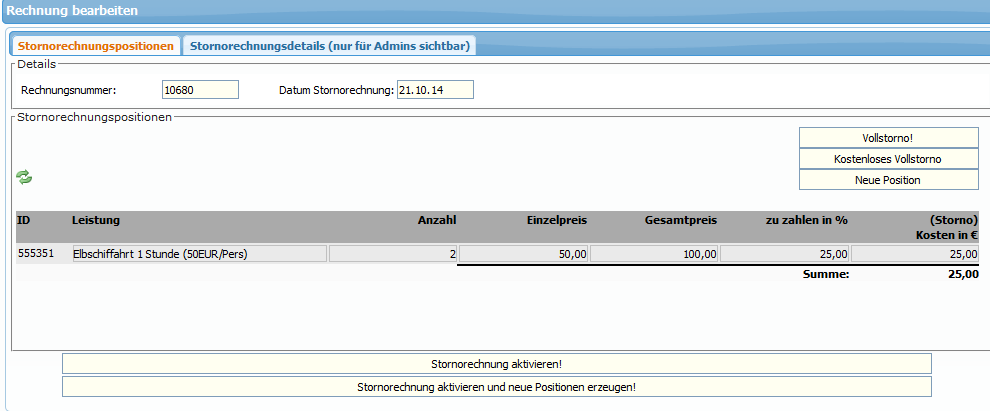
Task: Click the Leistung column header
Action: [x=96, y=219]
